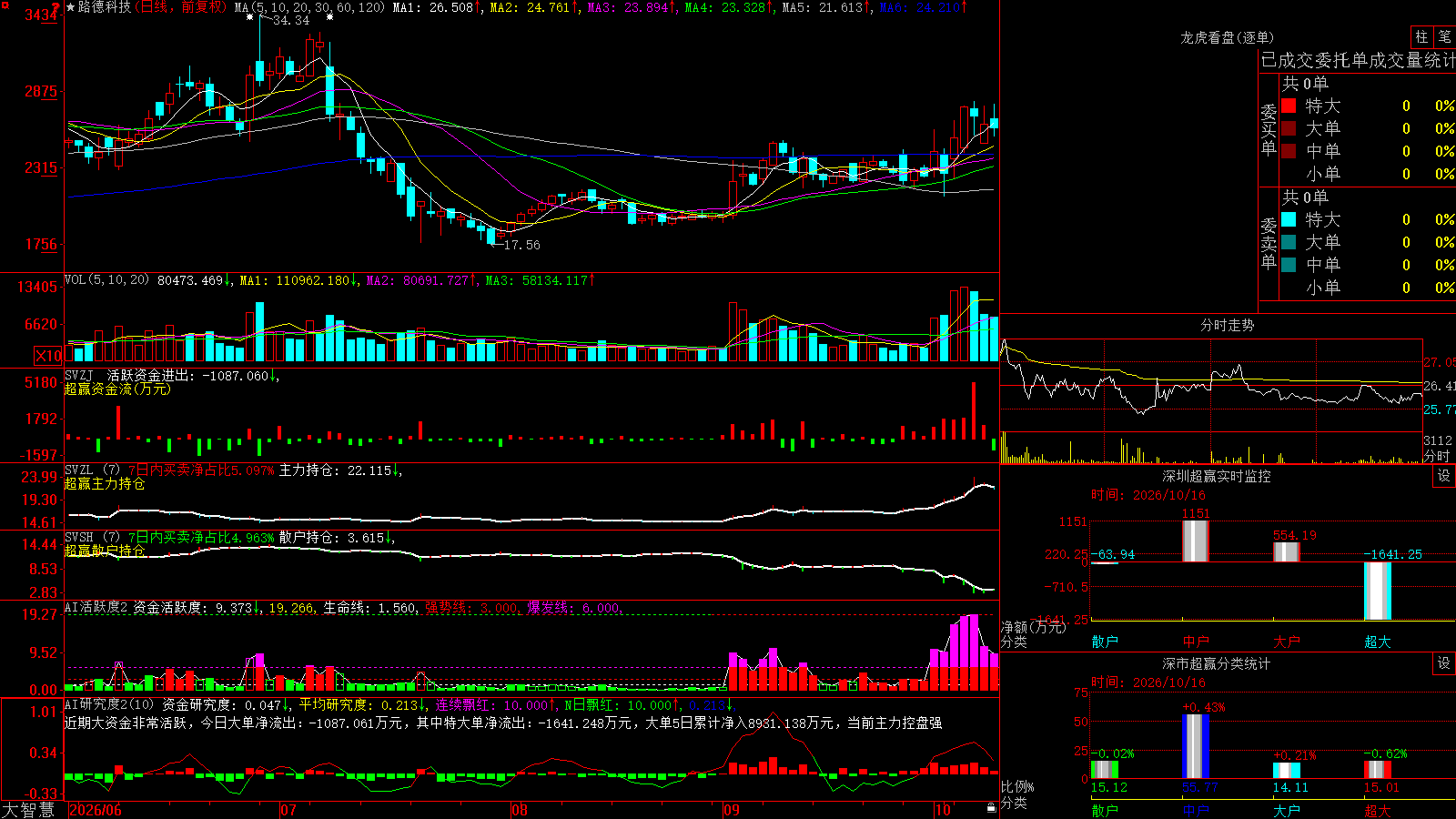The image size is (1456, 819).
Task: Click the 龙虎看盘(逐单) panel title
Action: 1228,37
